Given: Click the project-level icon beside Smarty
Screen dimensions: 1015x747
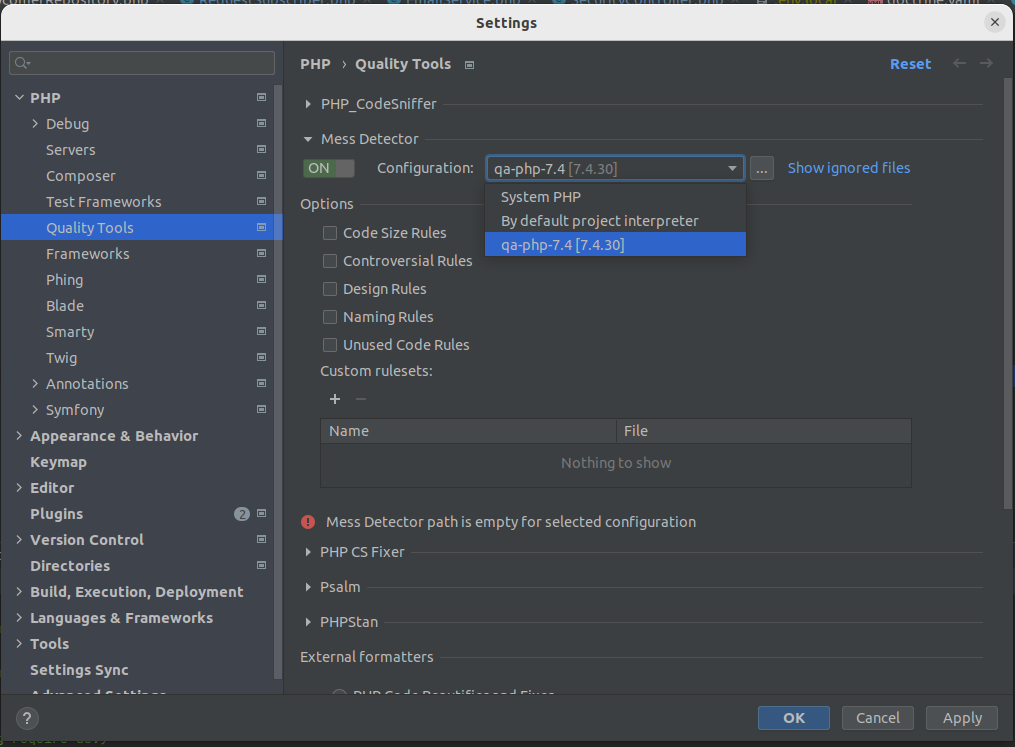Looking at the screenshot, I should click(x=262, y=331).
